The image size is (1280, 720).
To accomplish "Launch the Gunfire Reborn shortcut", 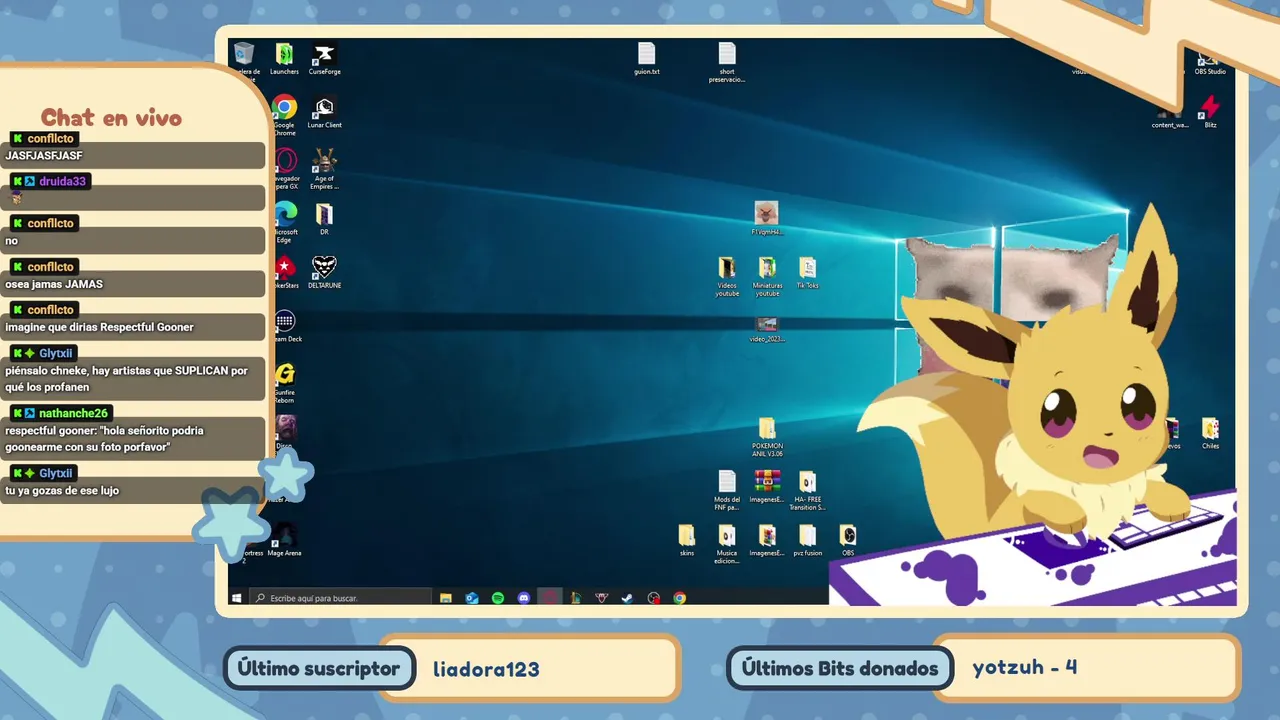I will coord(285,383).
